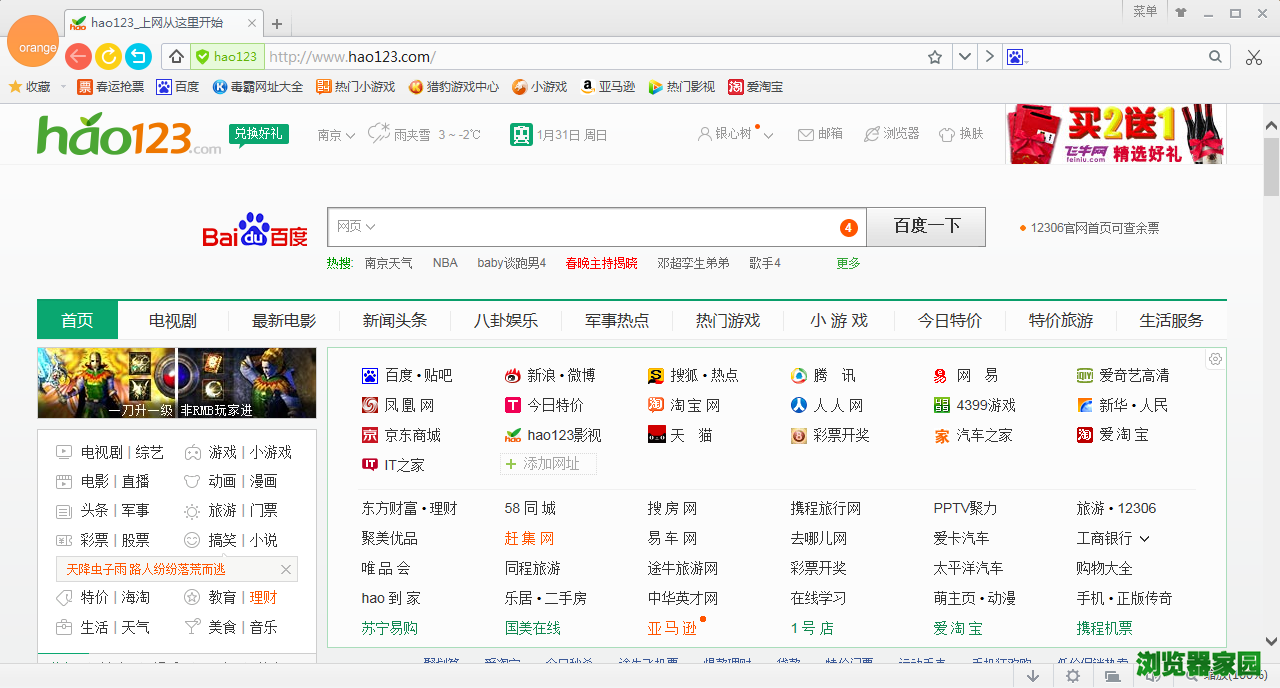Click the browser back arrow button
Screen dimensions: 1280x688
click(x=78, y=57)
